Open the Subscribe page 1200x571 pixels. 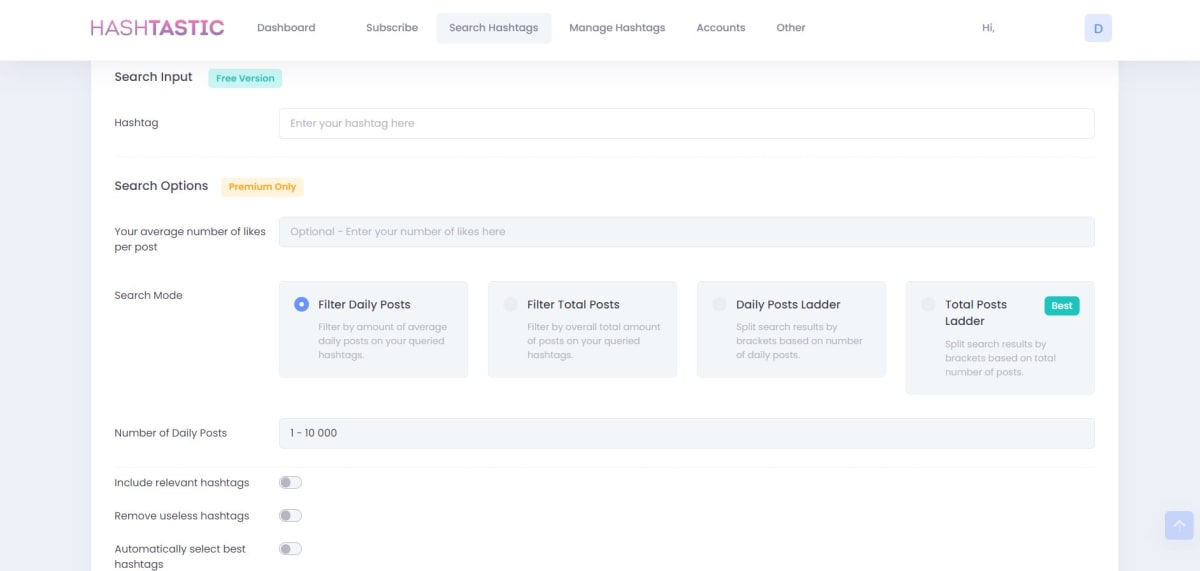(x=392, y=28)
